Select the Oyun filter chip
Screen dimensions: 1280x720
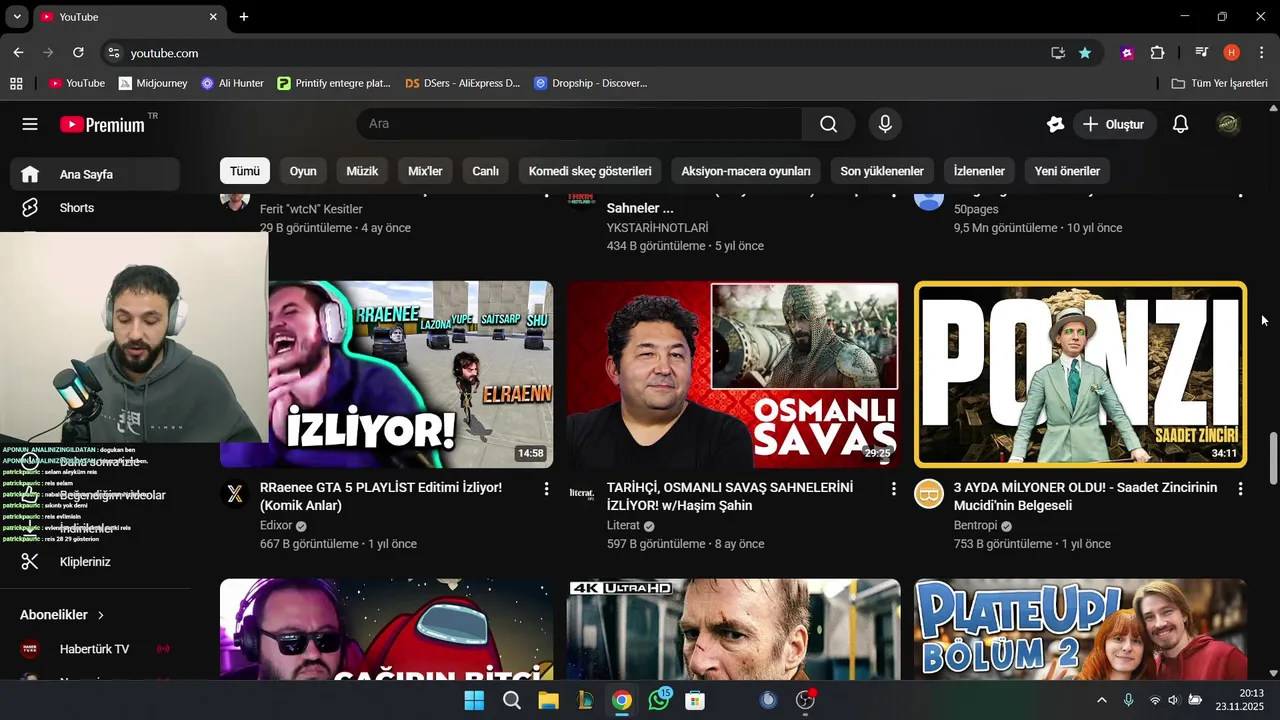click(x=303, y=171)
